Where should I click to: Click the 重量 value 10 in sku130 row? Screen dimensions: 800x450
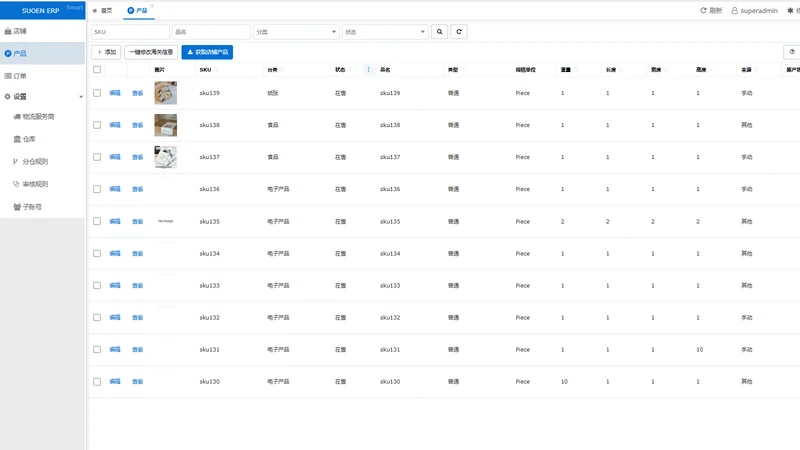click(564, 382)
